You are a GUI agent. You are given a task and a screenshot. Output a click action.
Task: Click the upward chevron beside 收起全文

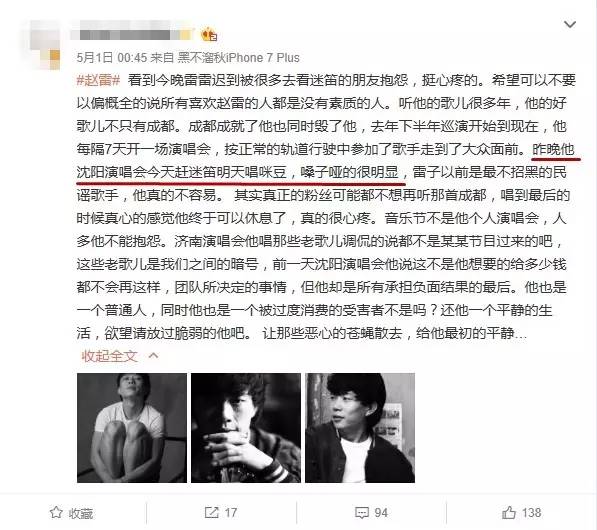(153, 356)
